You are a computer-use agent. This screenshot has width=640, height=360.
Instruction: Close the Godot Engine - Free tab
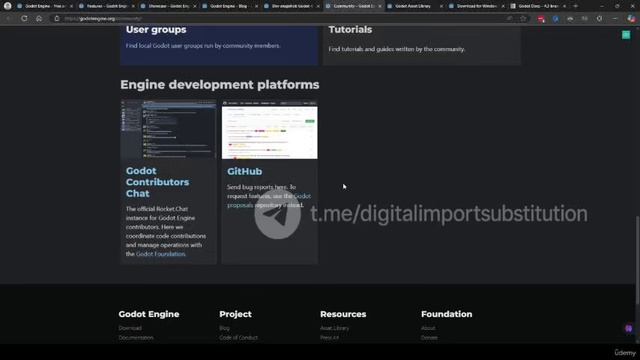71,6
